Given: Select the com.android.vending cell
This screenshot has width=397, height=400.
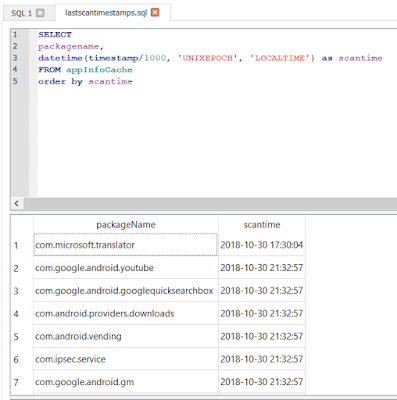Looking at the screenshot, I should tap(126, 336).
